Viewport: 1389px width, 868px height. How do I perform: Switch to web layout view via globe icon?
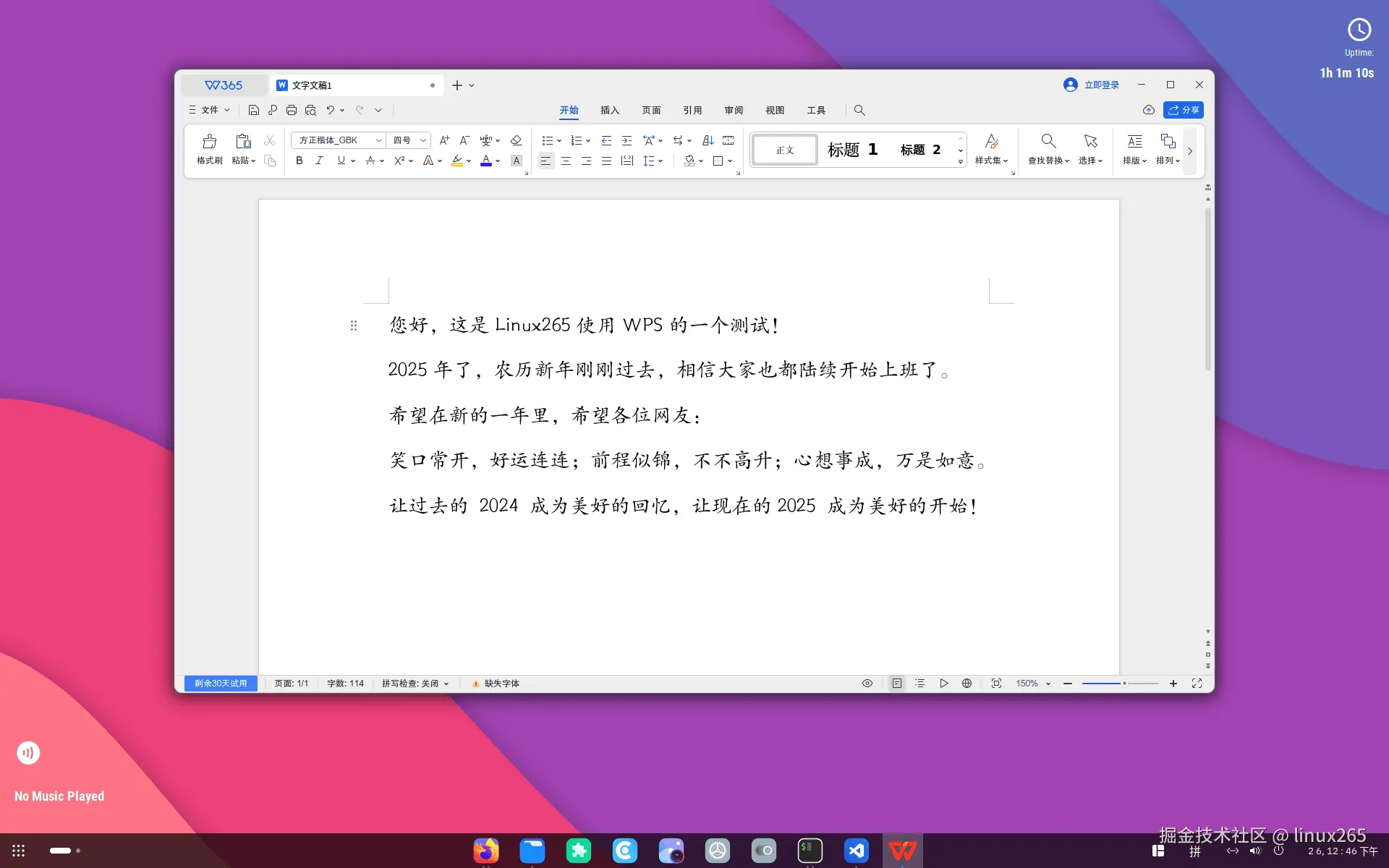pos(967,683)
